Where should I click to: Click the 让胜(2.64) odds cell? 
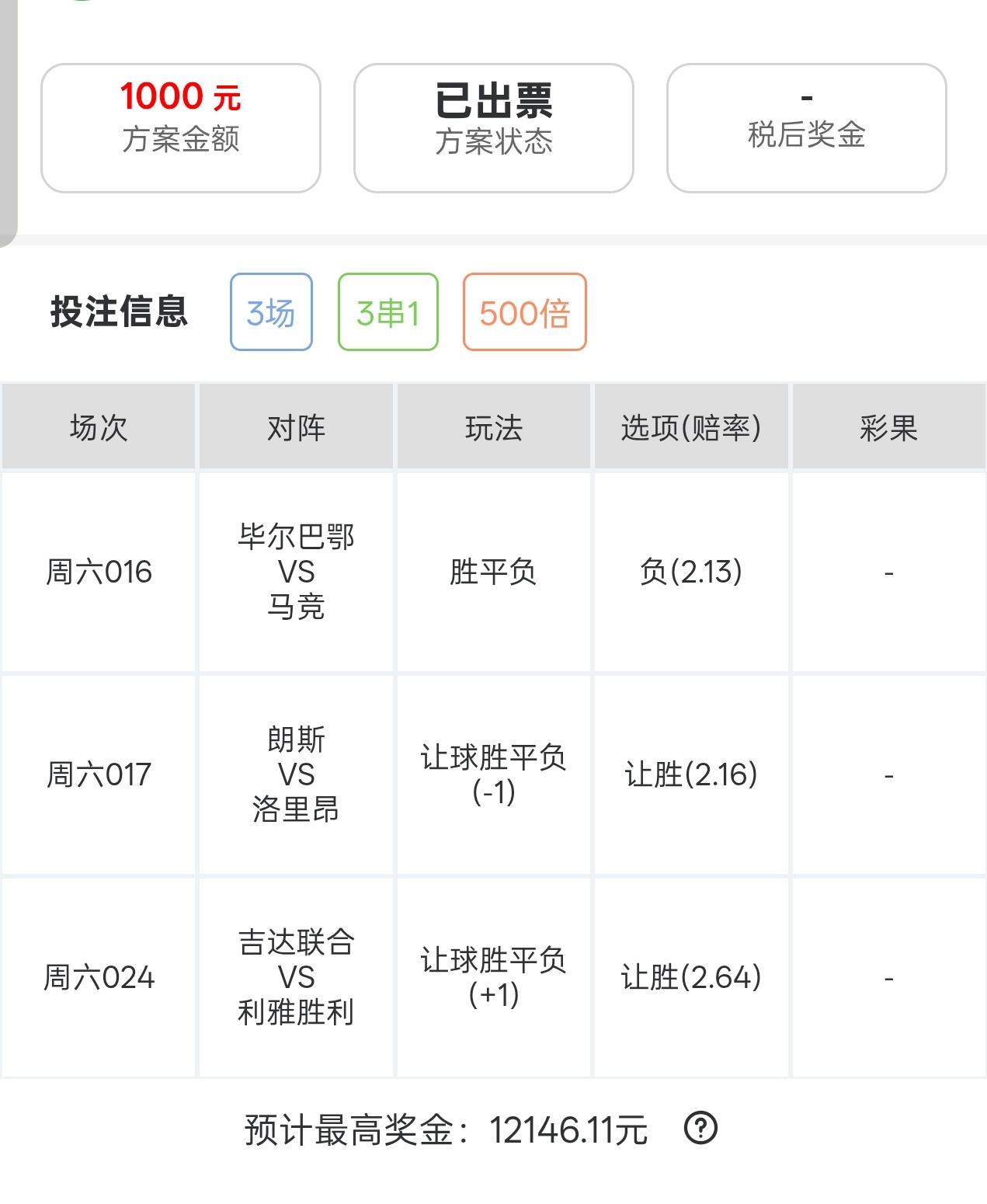point(691,978)
